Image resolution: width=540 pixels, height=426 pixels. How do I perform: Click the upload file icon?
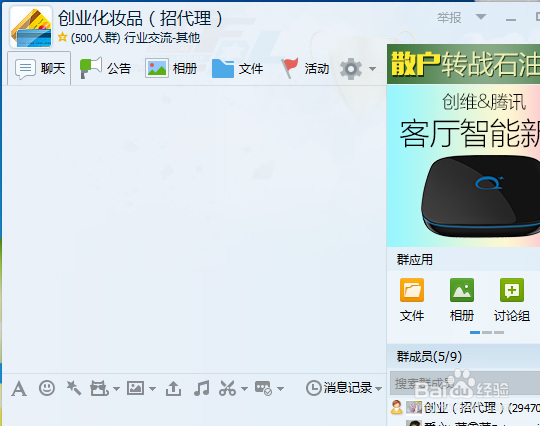173,388
